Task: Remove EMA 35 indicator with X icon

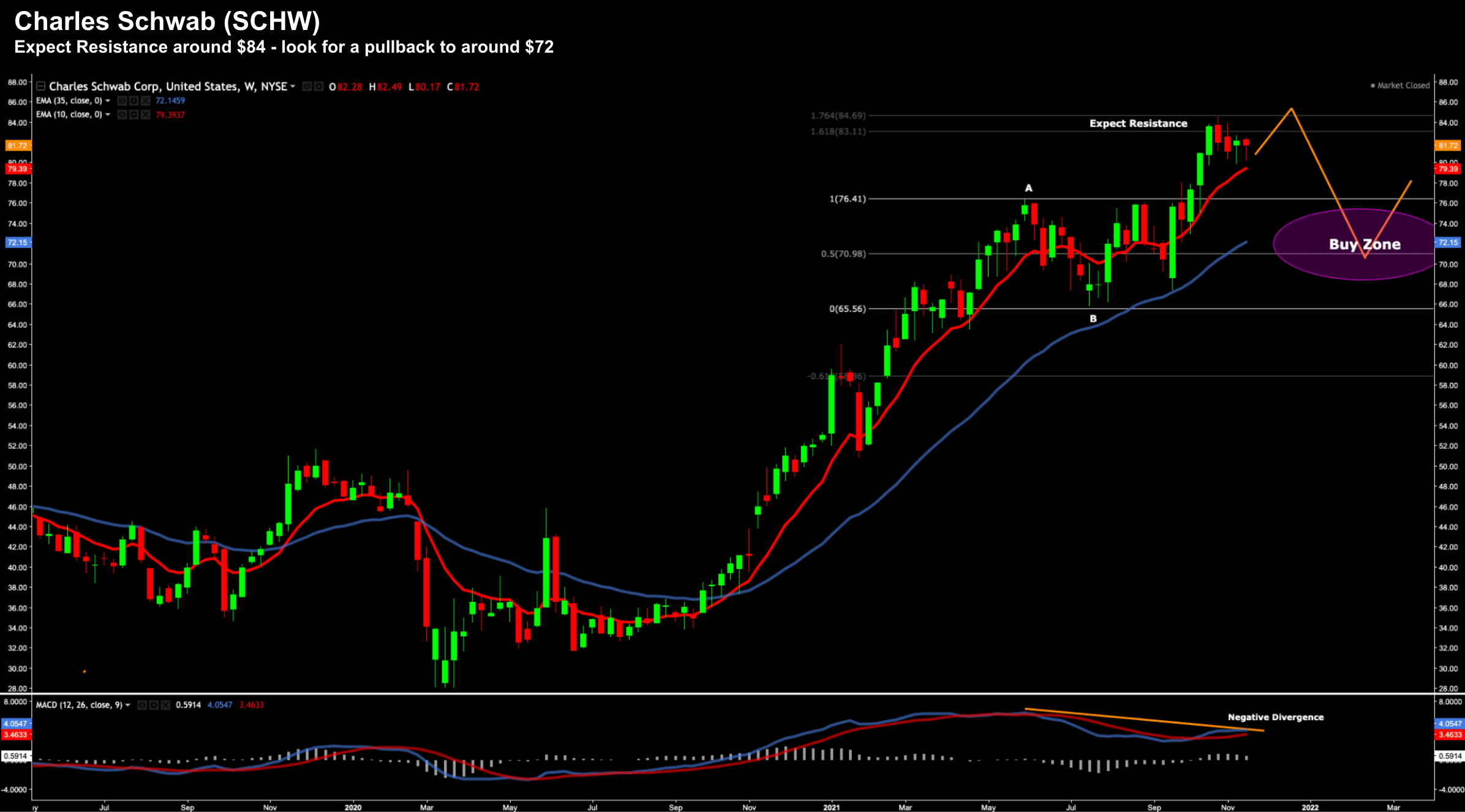Action: point(145,100)
